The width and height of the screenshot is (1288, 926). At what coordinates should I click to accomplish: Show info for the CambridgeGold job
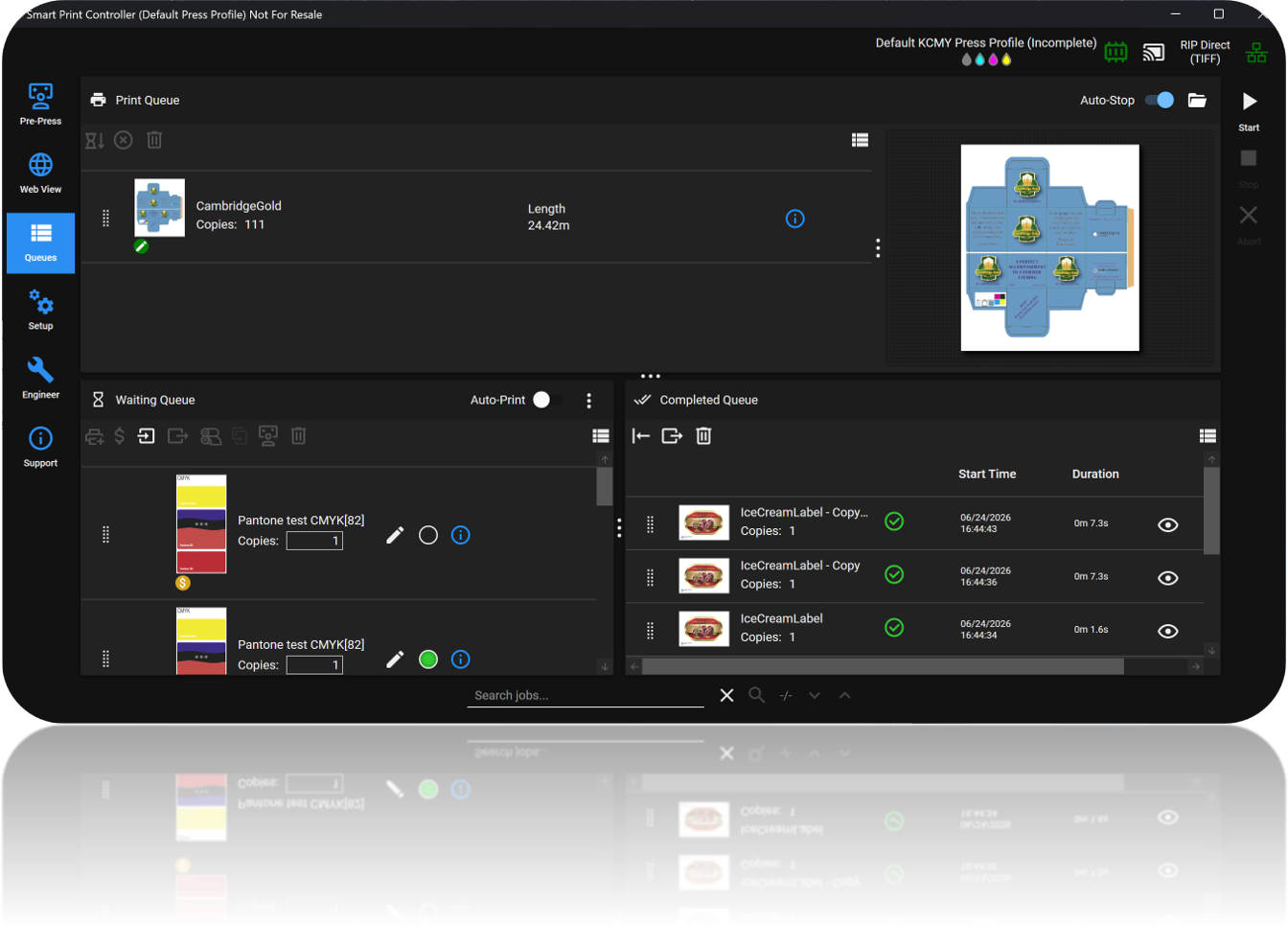pos(794,219)
